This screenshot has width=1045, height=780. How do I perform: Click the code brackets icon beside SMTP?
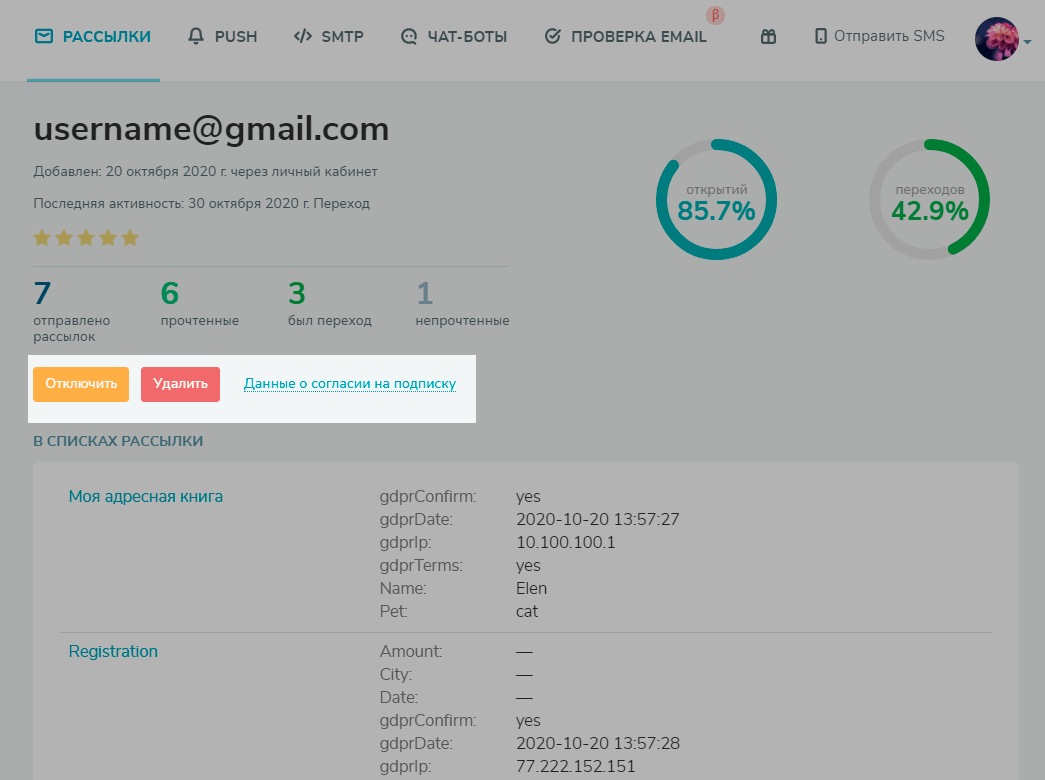[x=303, y=36]
